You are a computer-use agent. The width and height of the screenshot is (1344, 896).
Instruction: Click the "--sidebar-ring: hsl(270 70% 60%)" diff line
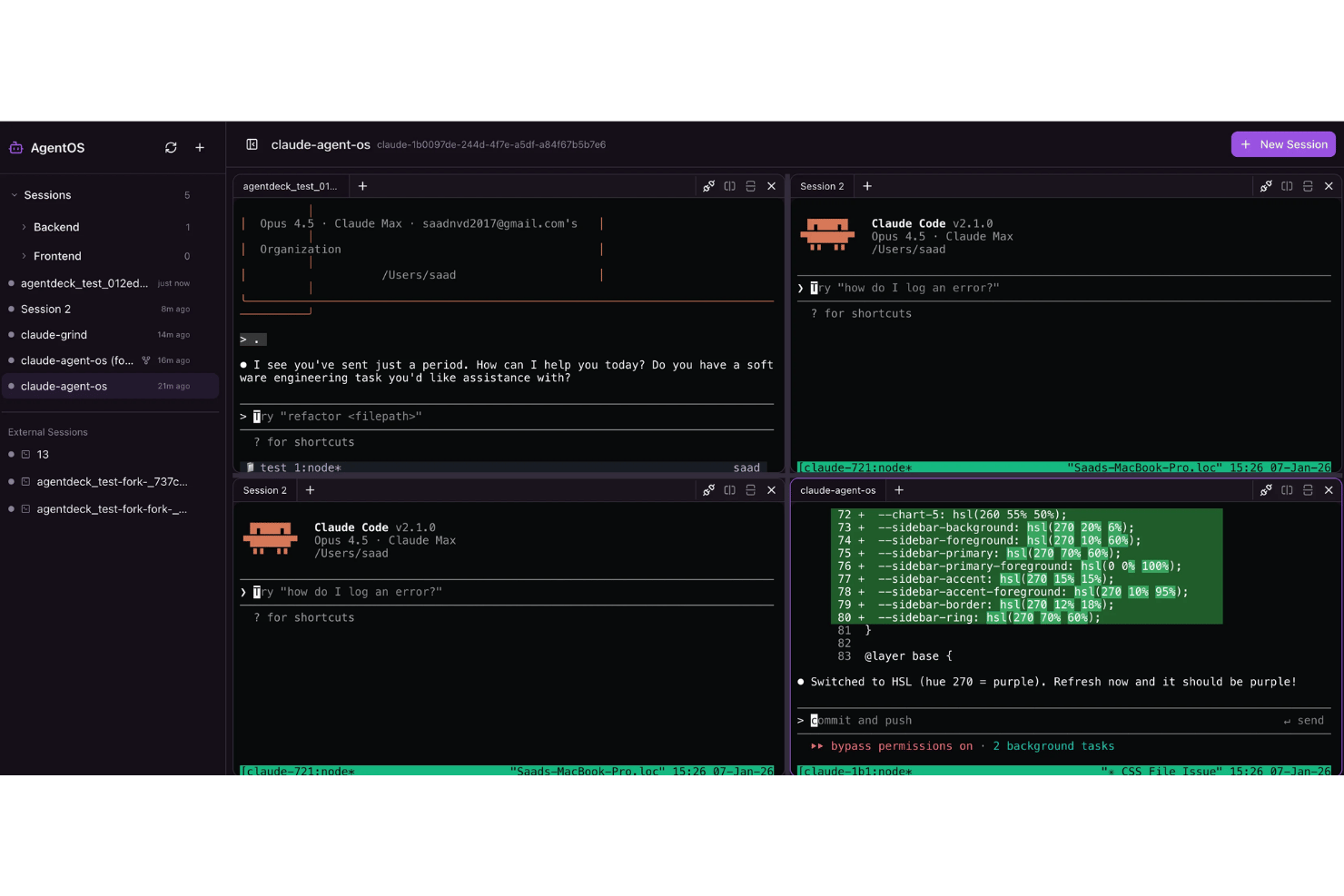(1026, 617)
